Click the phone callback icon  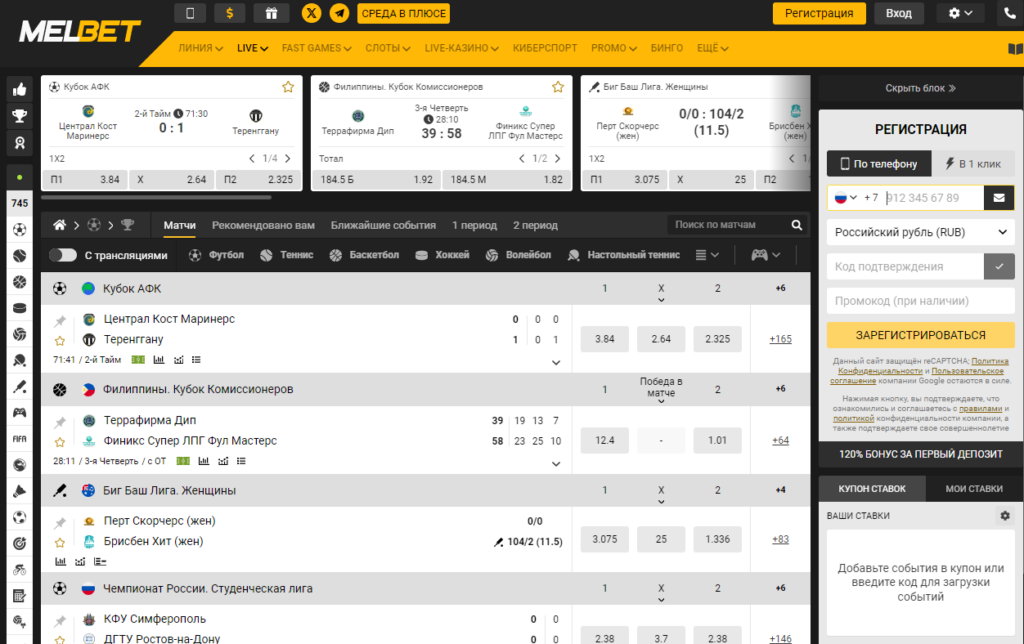coord(1010,13)
